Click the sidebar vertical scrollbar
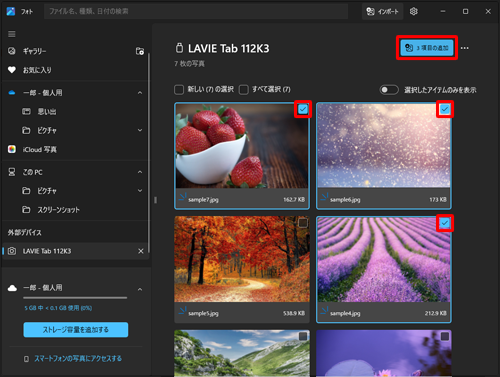This screenshot has height=377, width=500. tap(149, 153)
